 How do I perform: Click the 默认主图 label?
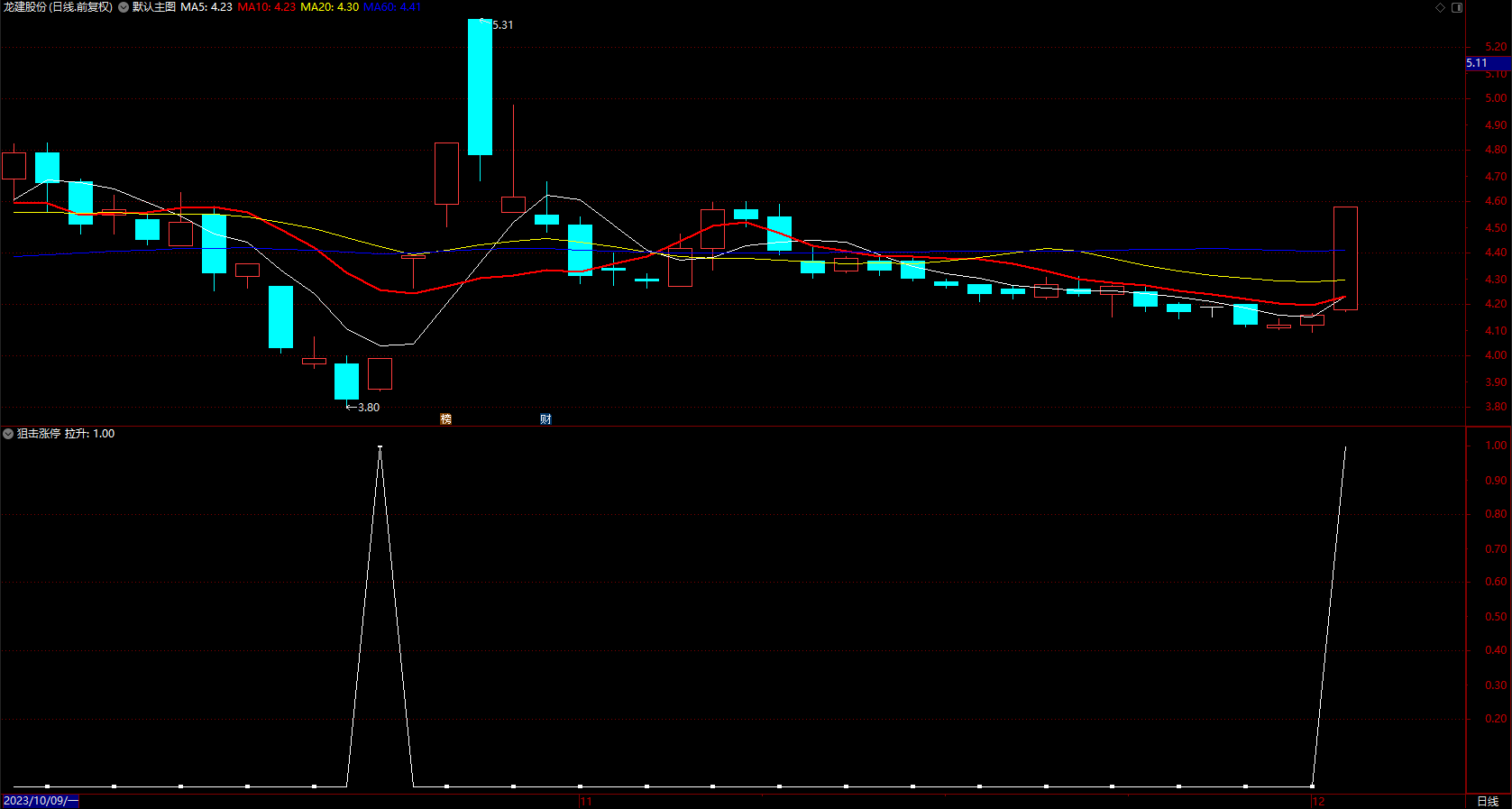coord(154,7)
